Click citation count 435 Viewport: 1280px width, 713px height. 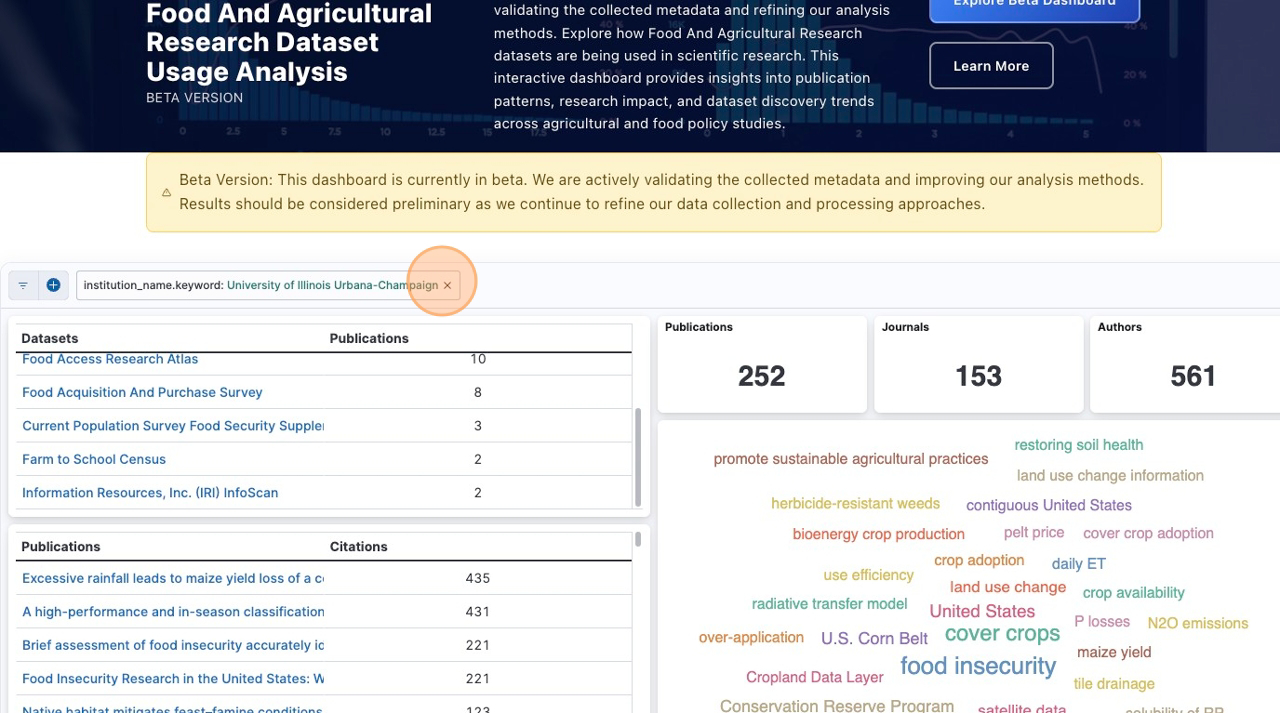pos(477,578)
